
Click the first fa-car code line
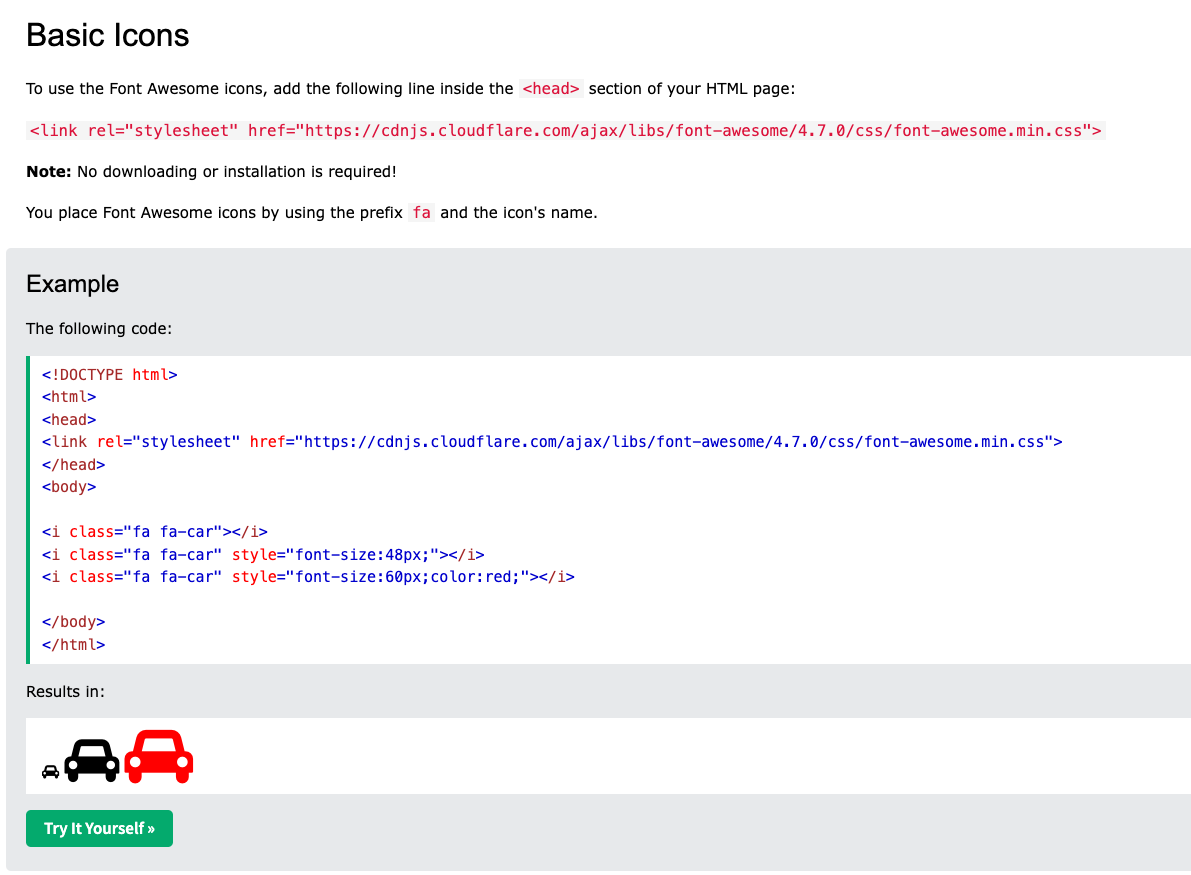click(154, 531)
